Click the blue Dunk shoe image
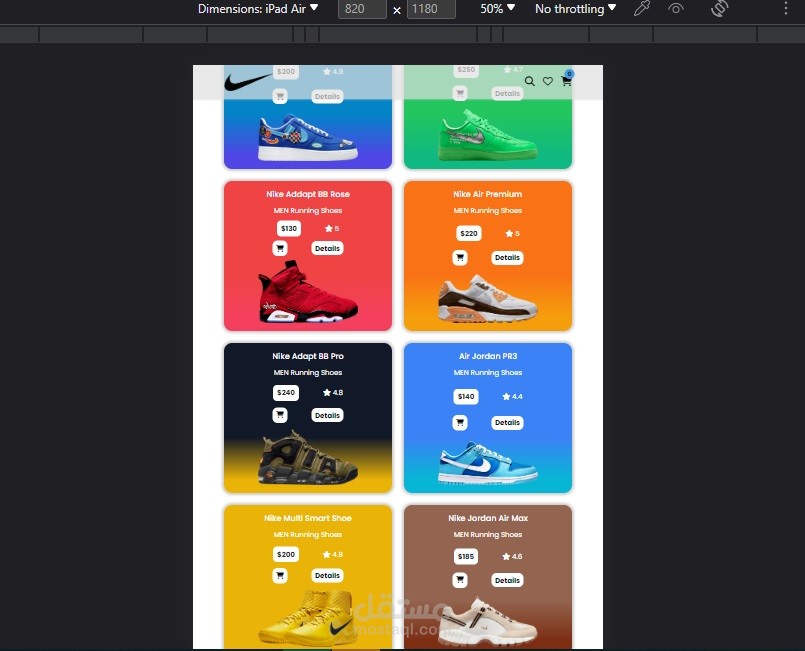The image size is (805, 651). 488,463
